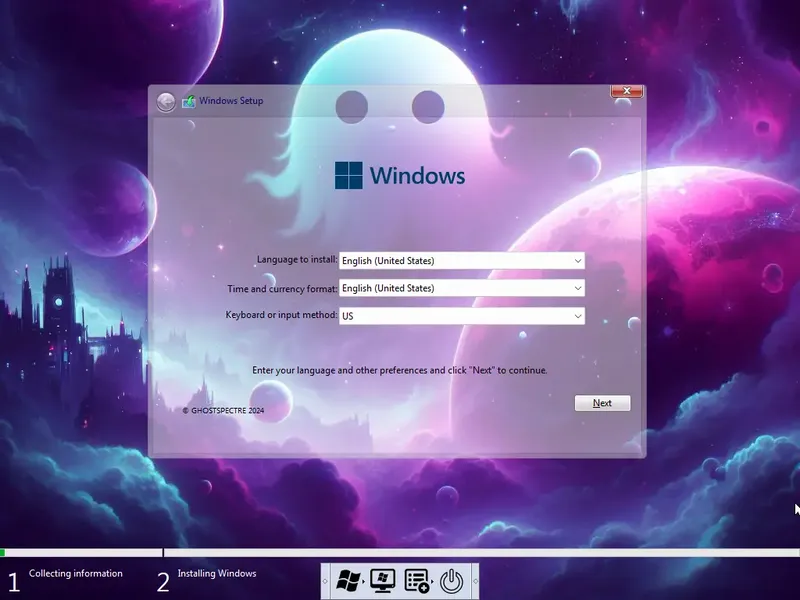The height and width of the screenshot is (600, 800).
Task: Open the Language to install dropdown
Action: 578,260
